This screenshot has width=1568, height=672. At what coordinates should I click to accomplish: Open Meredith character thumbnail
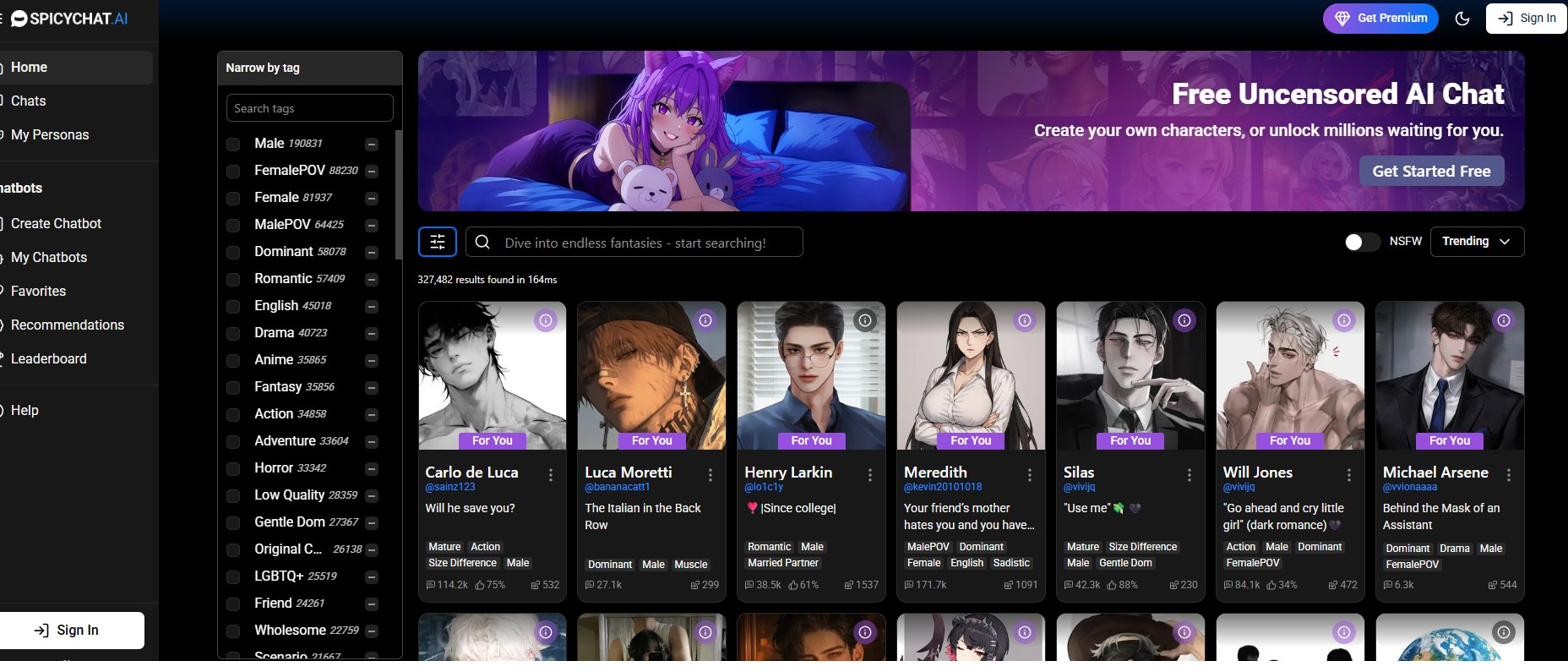(x=970, y=376)
